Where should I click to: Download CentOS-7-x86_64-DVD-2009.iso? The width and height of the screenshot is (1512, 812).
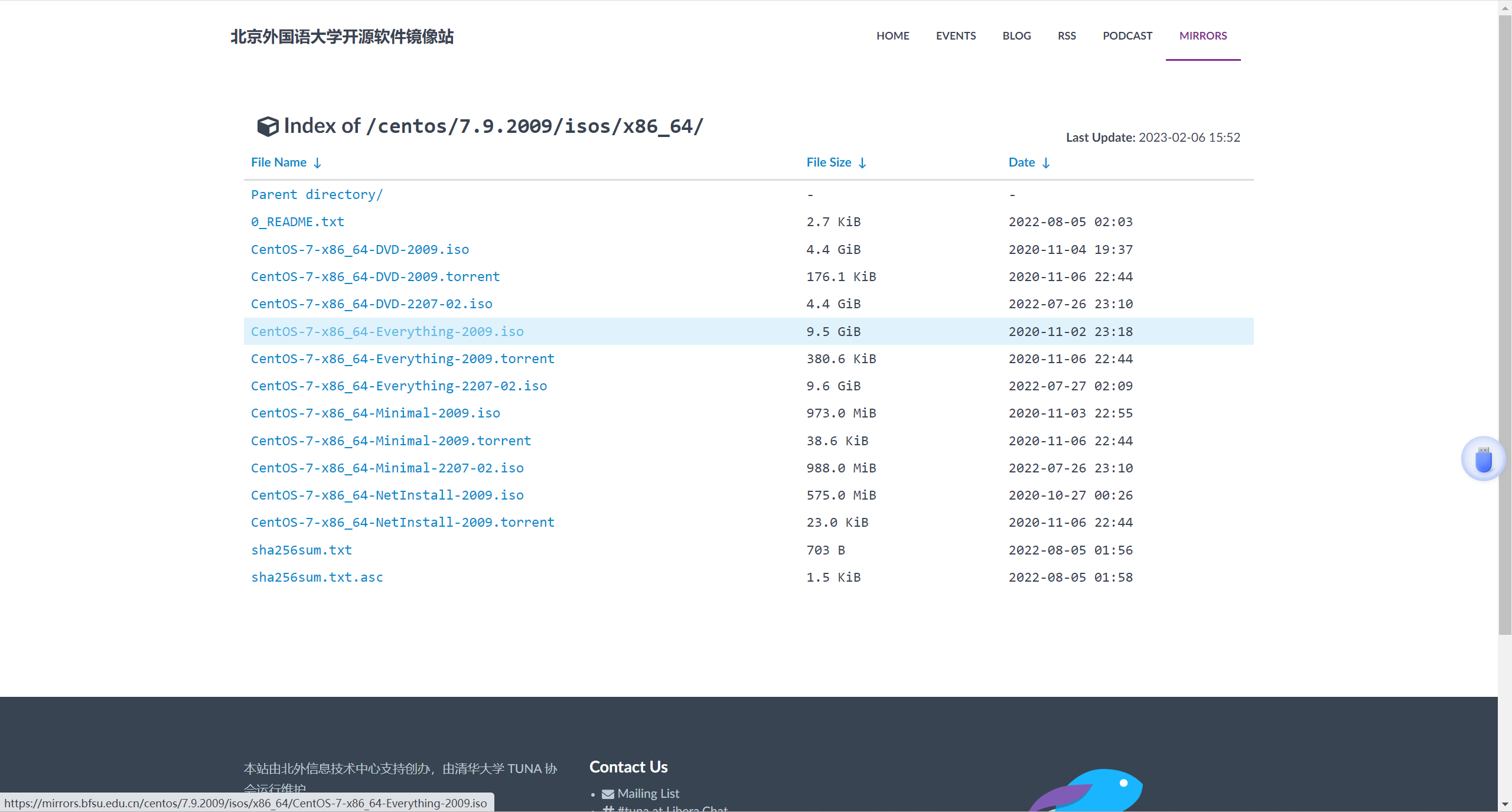[360, 249]
